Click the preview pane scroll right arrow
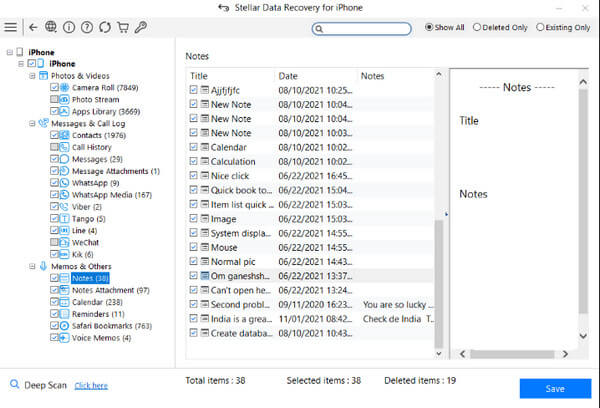 coord(565,354)
